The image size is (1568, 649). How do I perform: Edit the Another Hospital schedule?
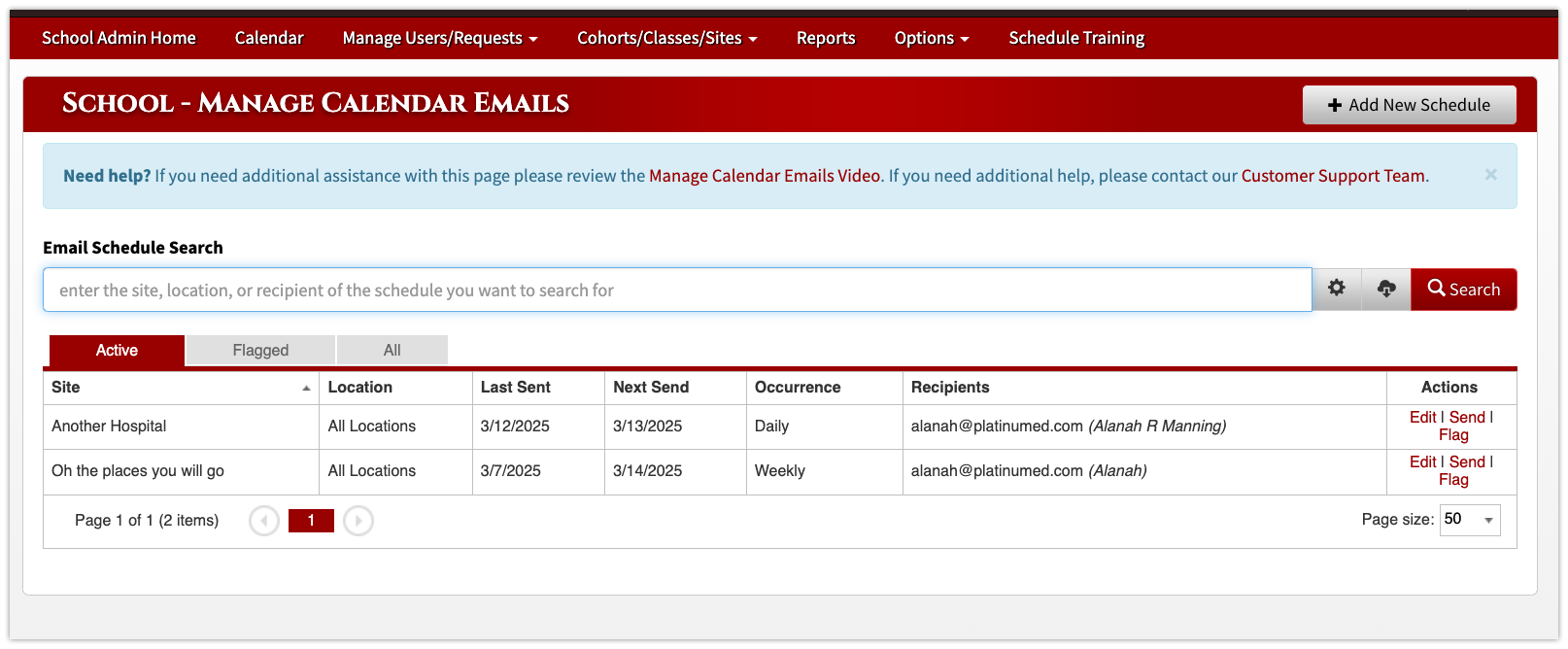tap(1422, 417)
